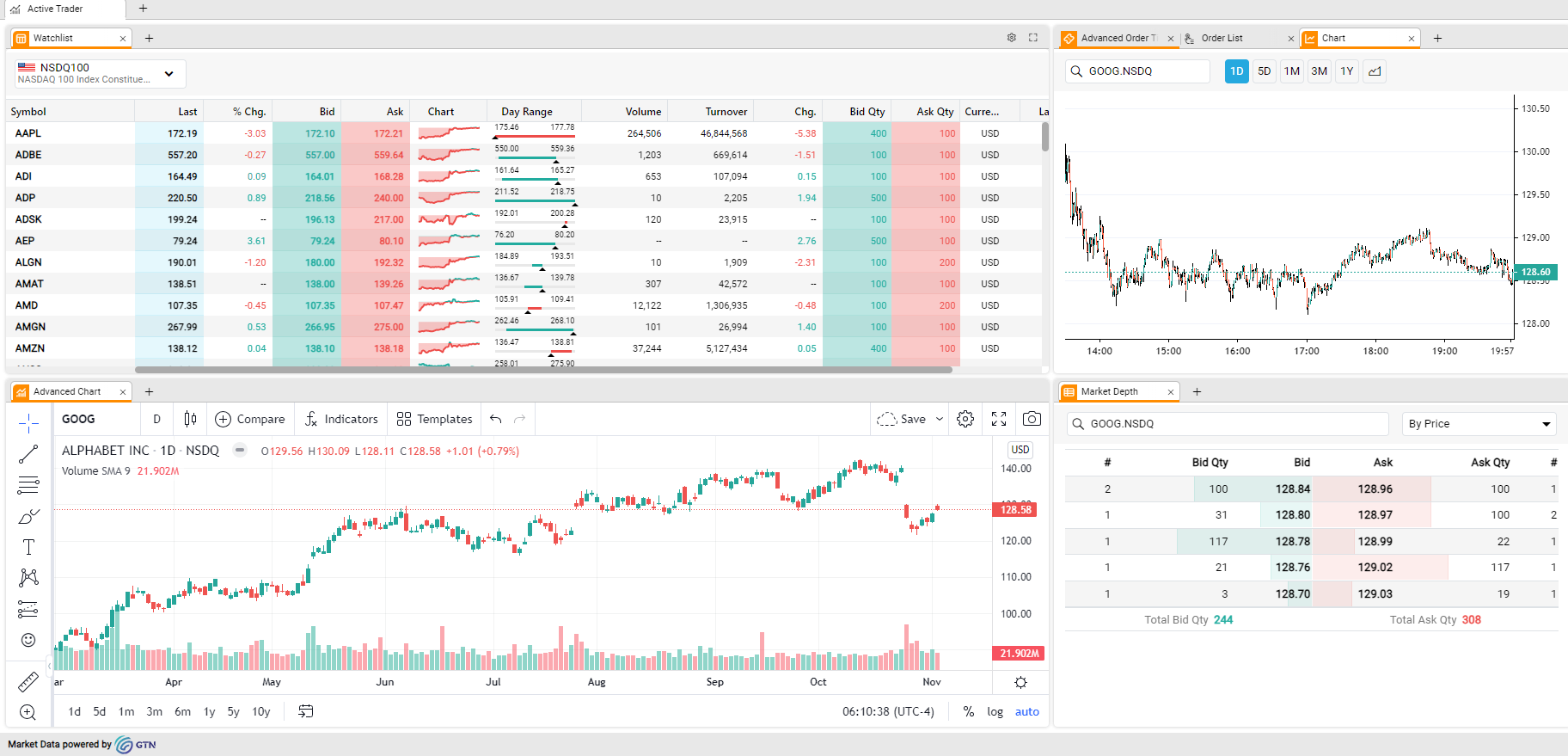Select the ruler measure tool
The image size is (1568, 756).
pos(28,681)
